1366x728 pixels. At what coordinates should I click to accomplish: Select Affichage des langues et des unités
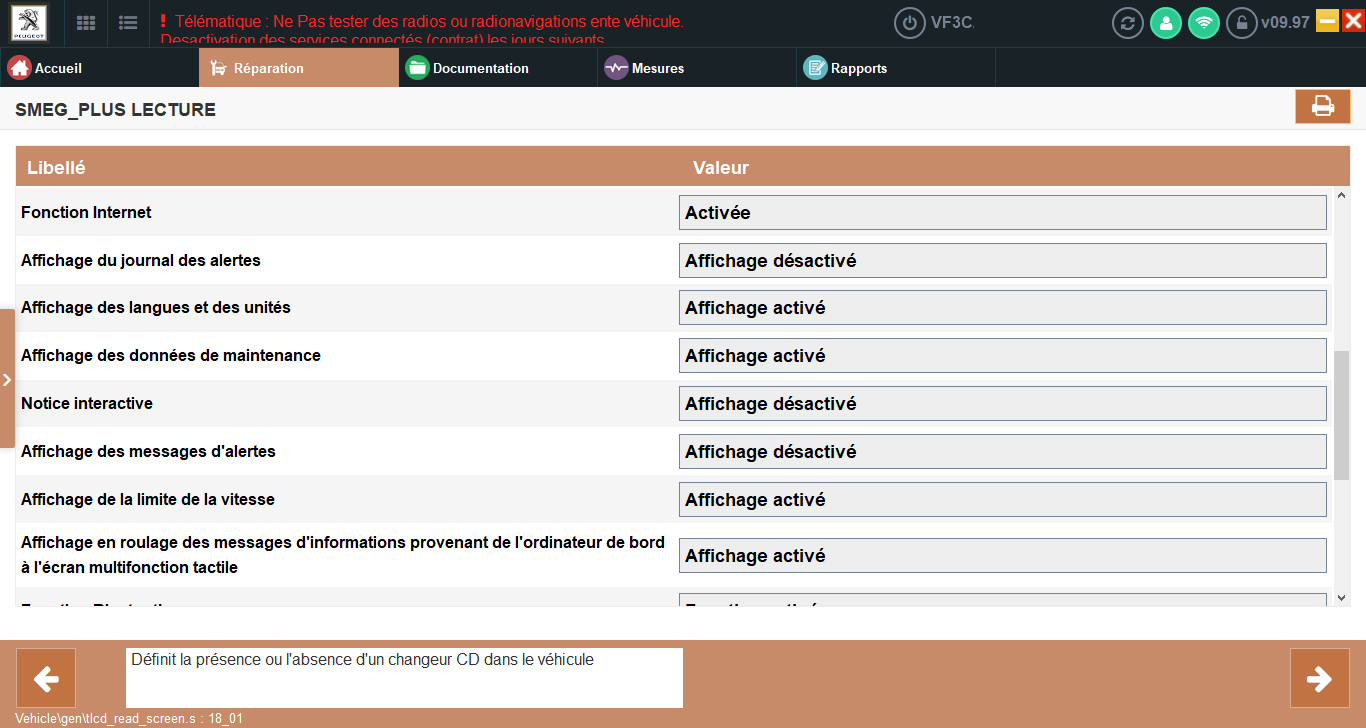[156, 308]
